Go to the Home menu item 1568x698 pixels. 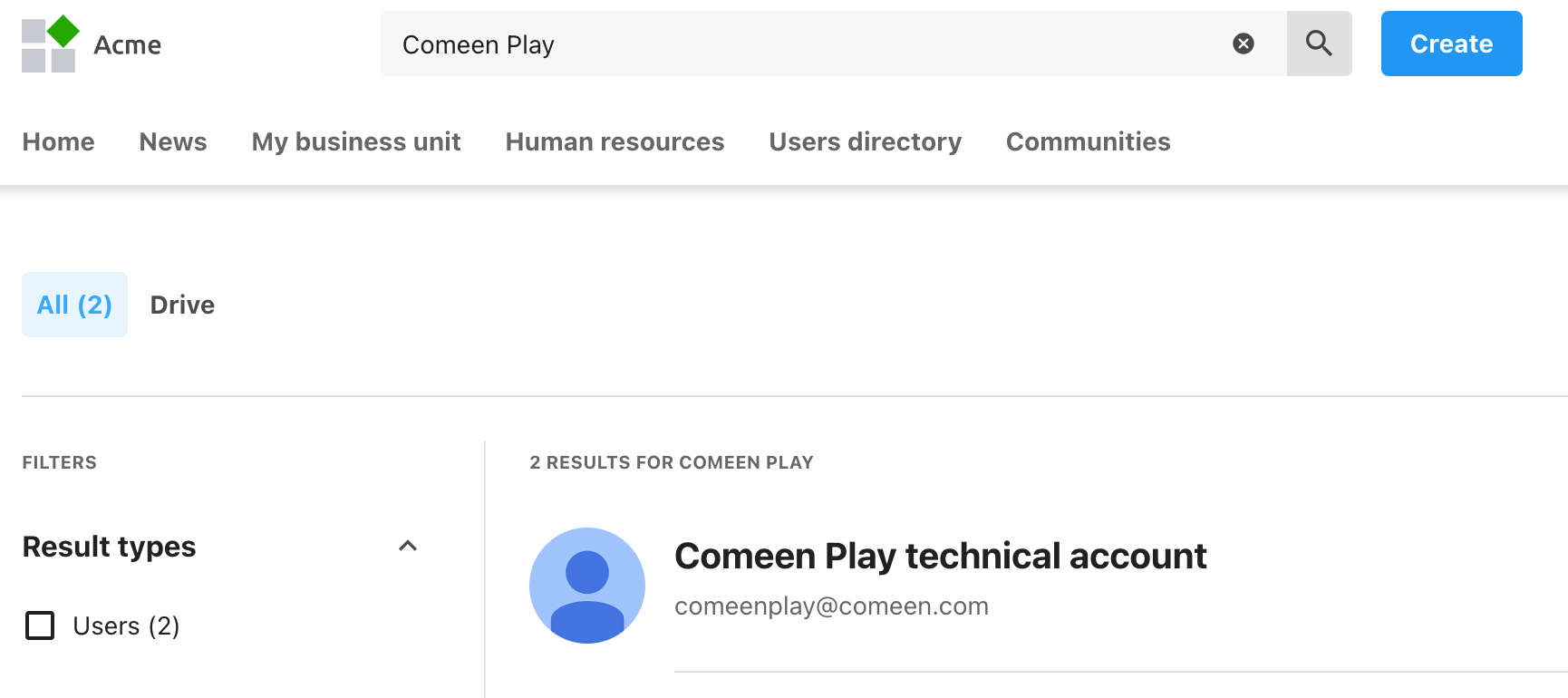(x=58, y=141)
